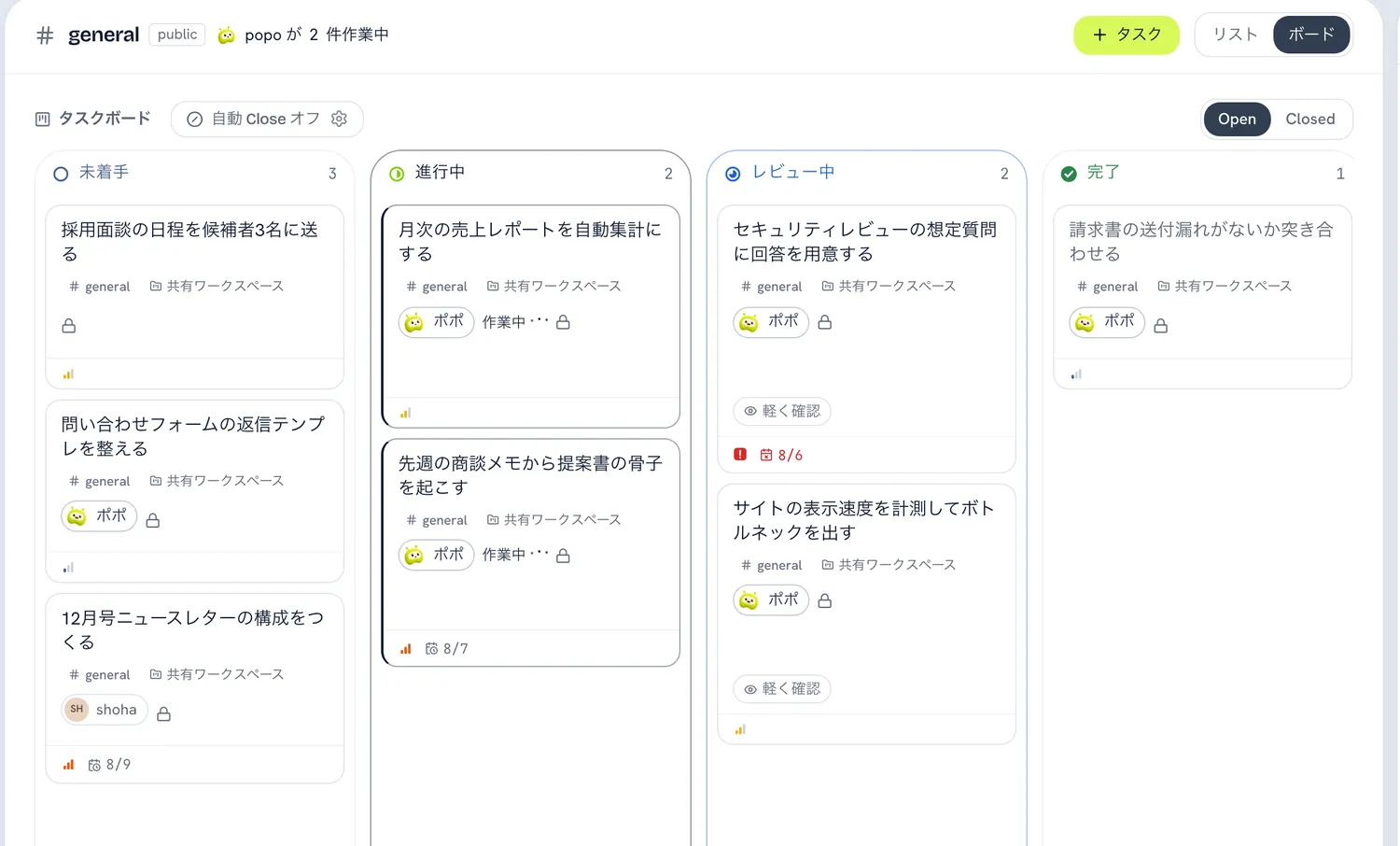Click priority bars icon on 請求書の送付漏れ card

(x=1076, y=374)
